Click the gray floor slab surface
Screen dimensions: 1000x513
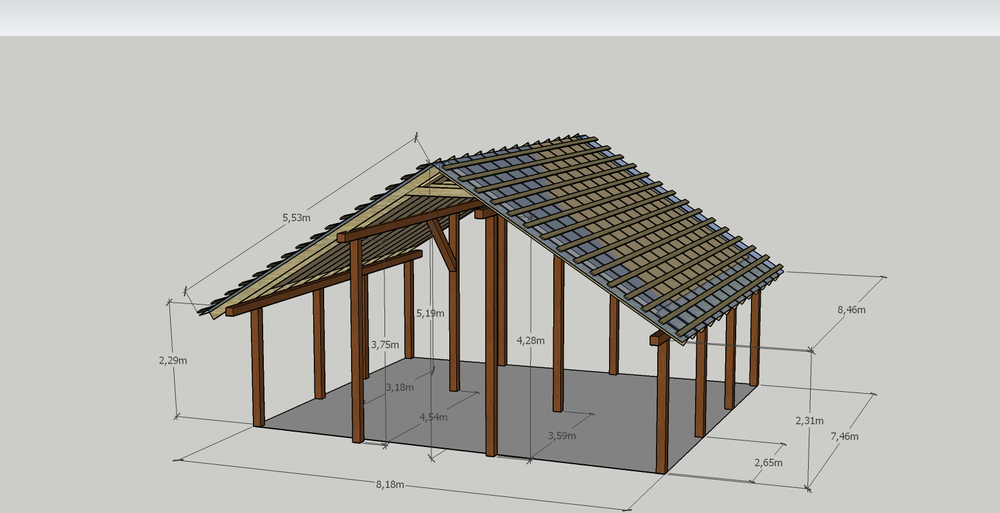tap(600, 400)
